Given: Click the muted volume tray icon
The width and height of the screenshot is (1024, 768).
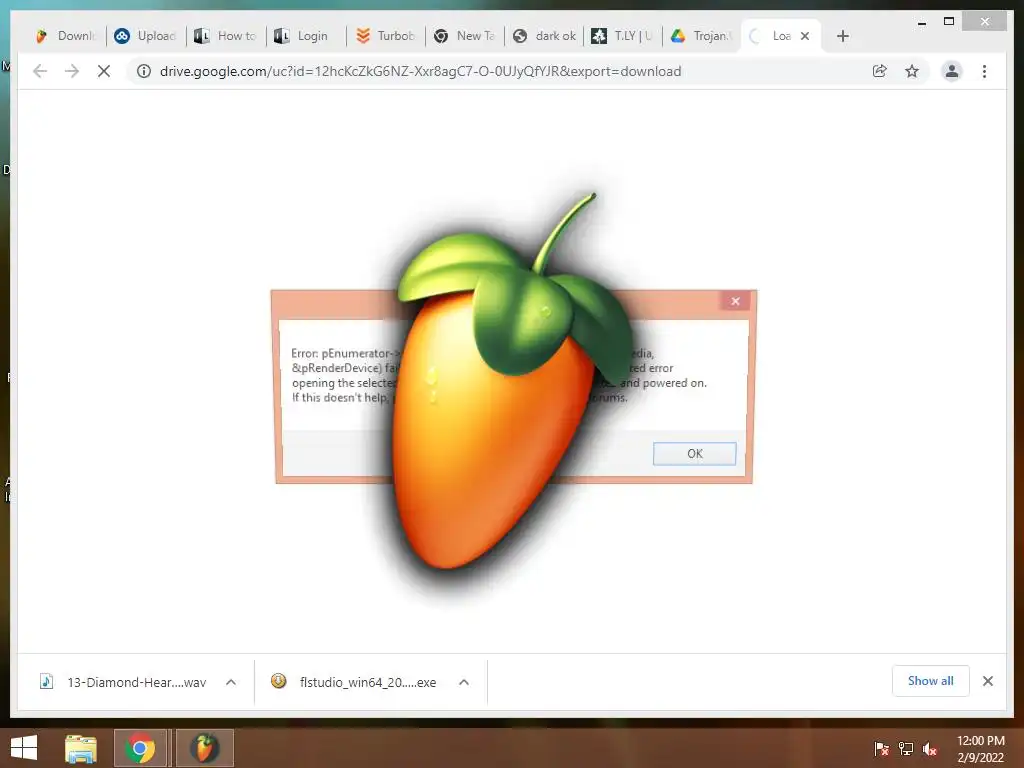Looking at the screenshot, I should tap(930, 749).
